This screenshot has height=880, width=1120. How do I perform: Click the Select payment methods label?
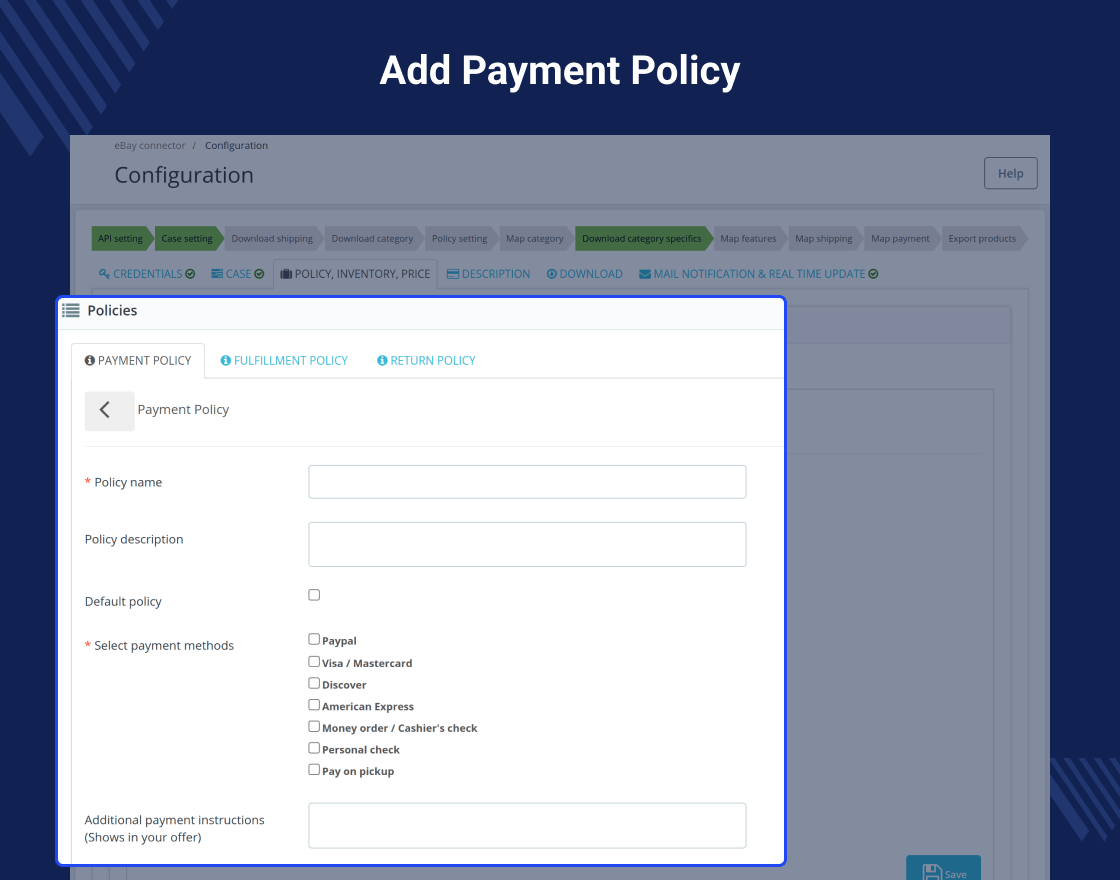click(x=164, y=646)
